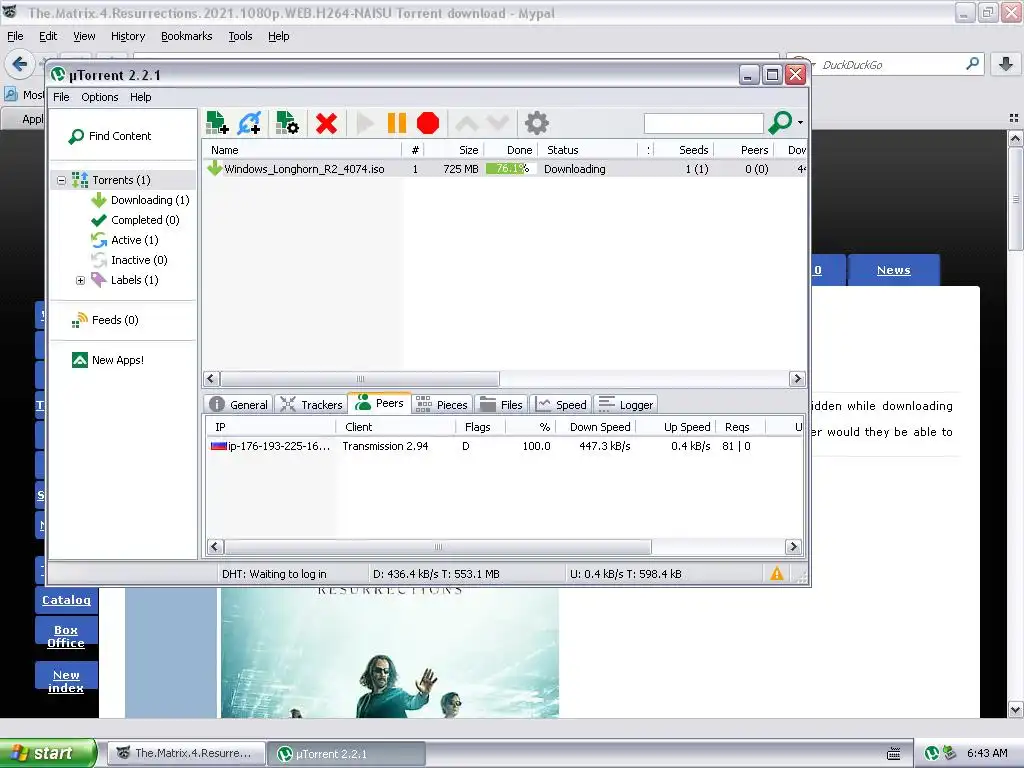
Task: Switch to the Trackers tab
Action: [x=311, y=405]
